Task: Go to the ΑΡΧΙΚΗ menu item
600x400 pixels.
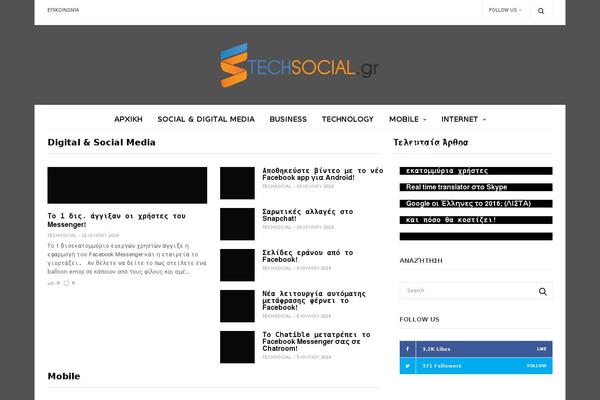Action: coord(128,119)
